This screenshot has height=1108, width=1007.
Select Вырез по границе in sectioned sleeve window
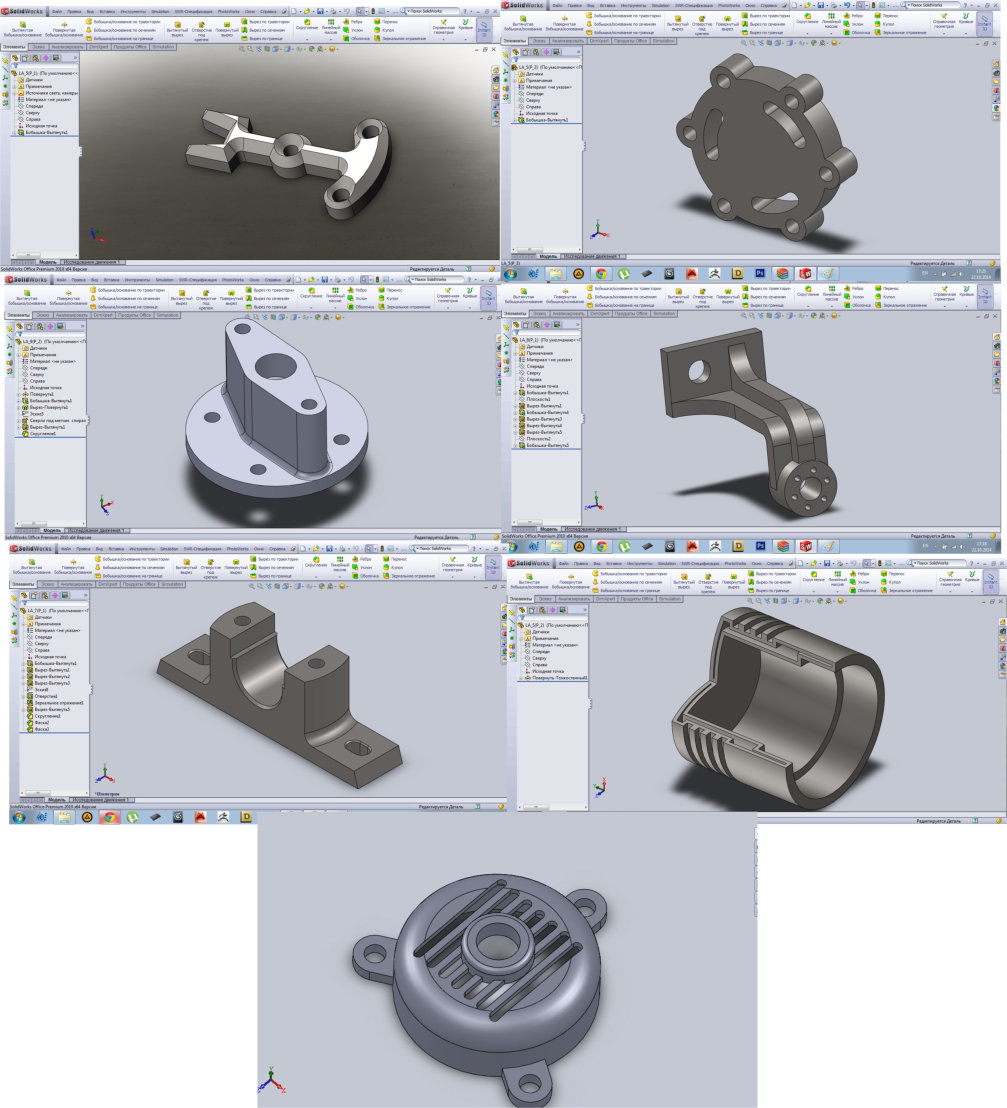coord(769,591)
